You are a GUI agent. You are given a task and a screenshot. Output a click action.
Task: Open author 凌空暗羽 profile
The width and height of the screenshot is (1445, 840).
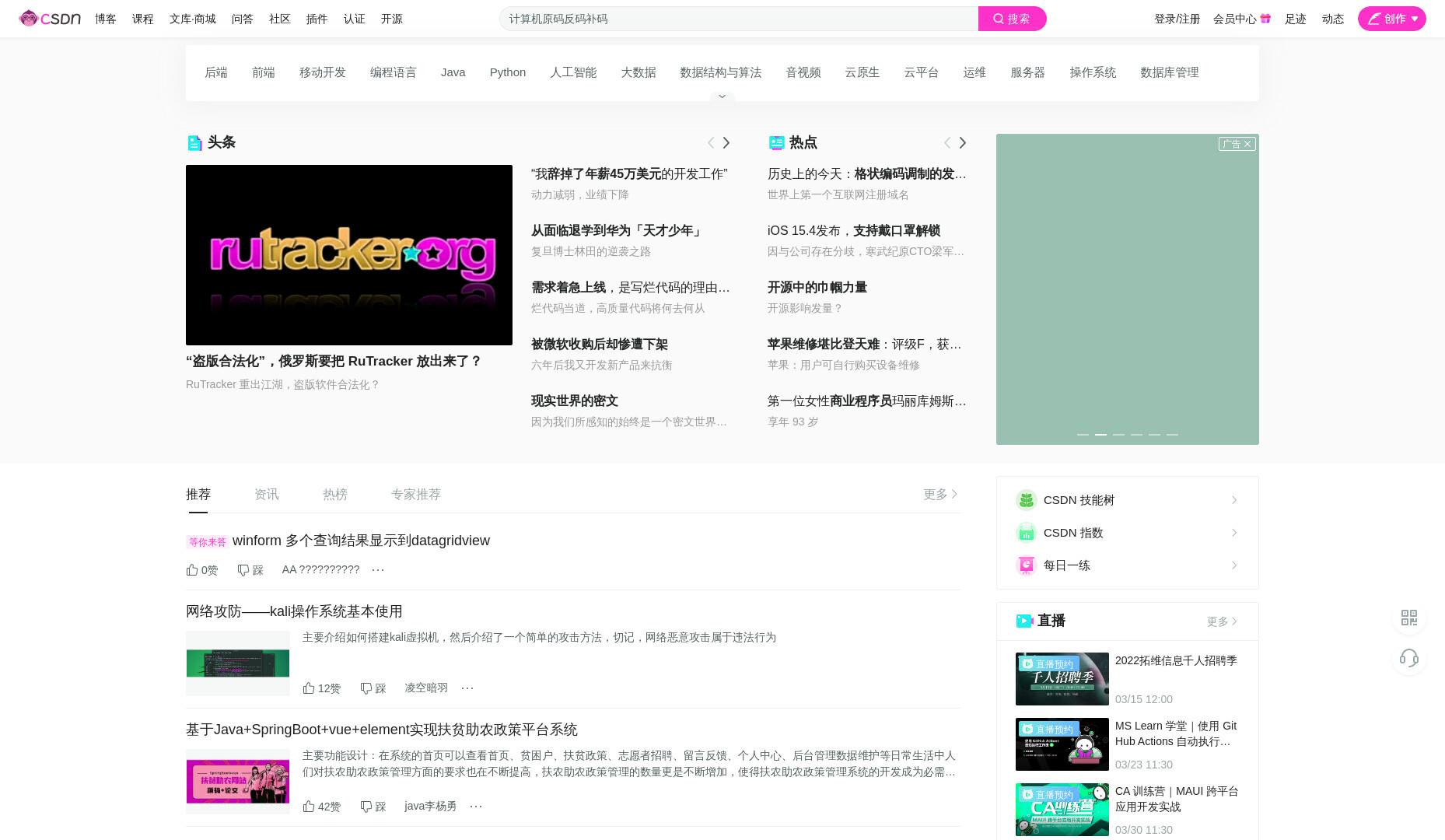click(x=426, y=688)
